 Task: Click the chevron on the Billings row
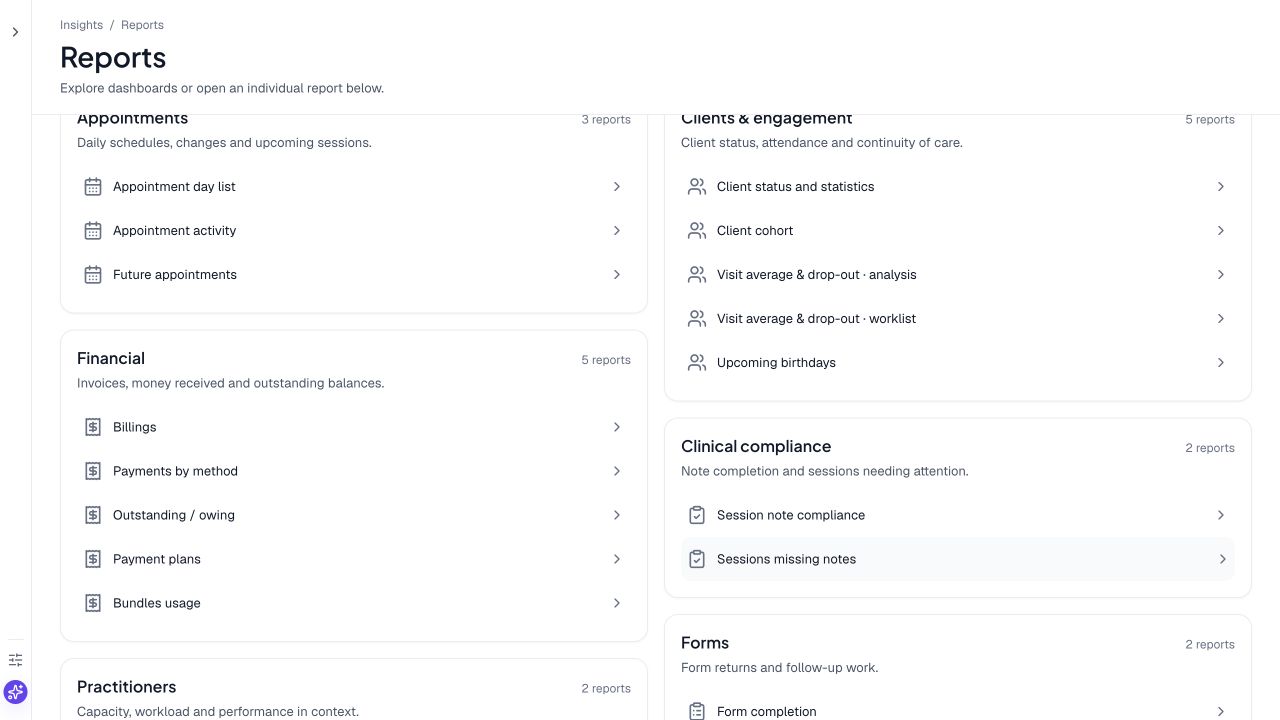(x=617, y=427)
